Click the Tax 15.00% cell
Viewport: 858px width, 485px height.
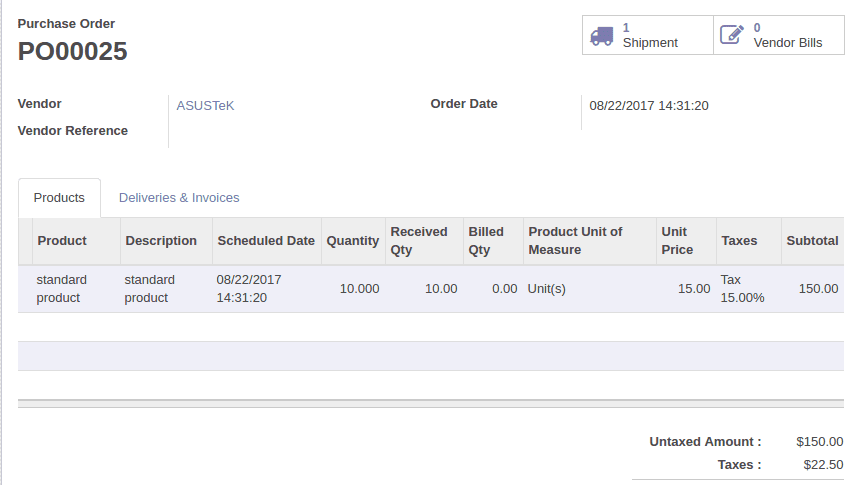[x=742, y=289]
